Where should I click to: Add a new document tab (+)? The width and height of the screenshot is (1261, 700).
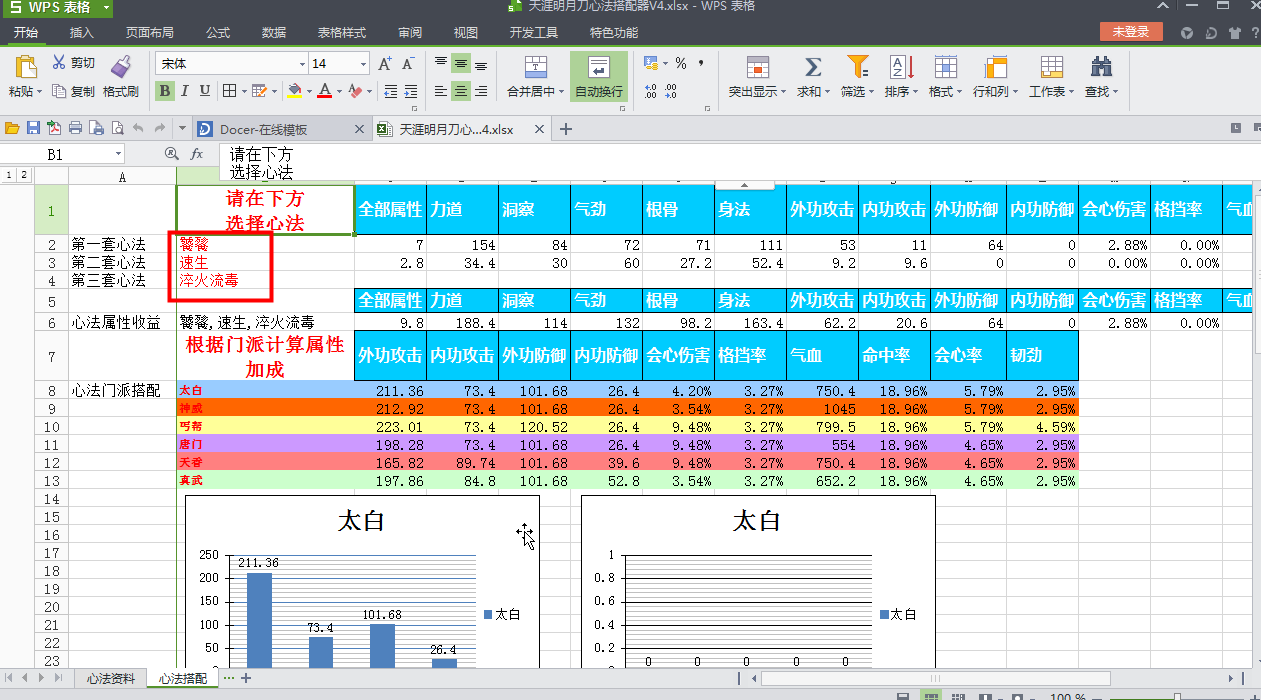coord(566,129)
